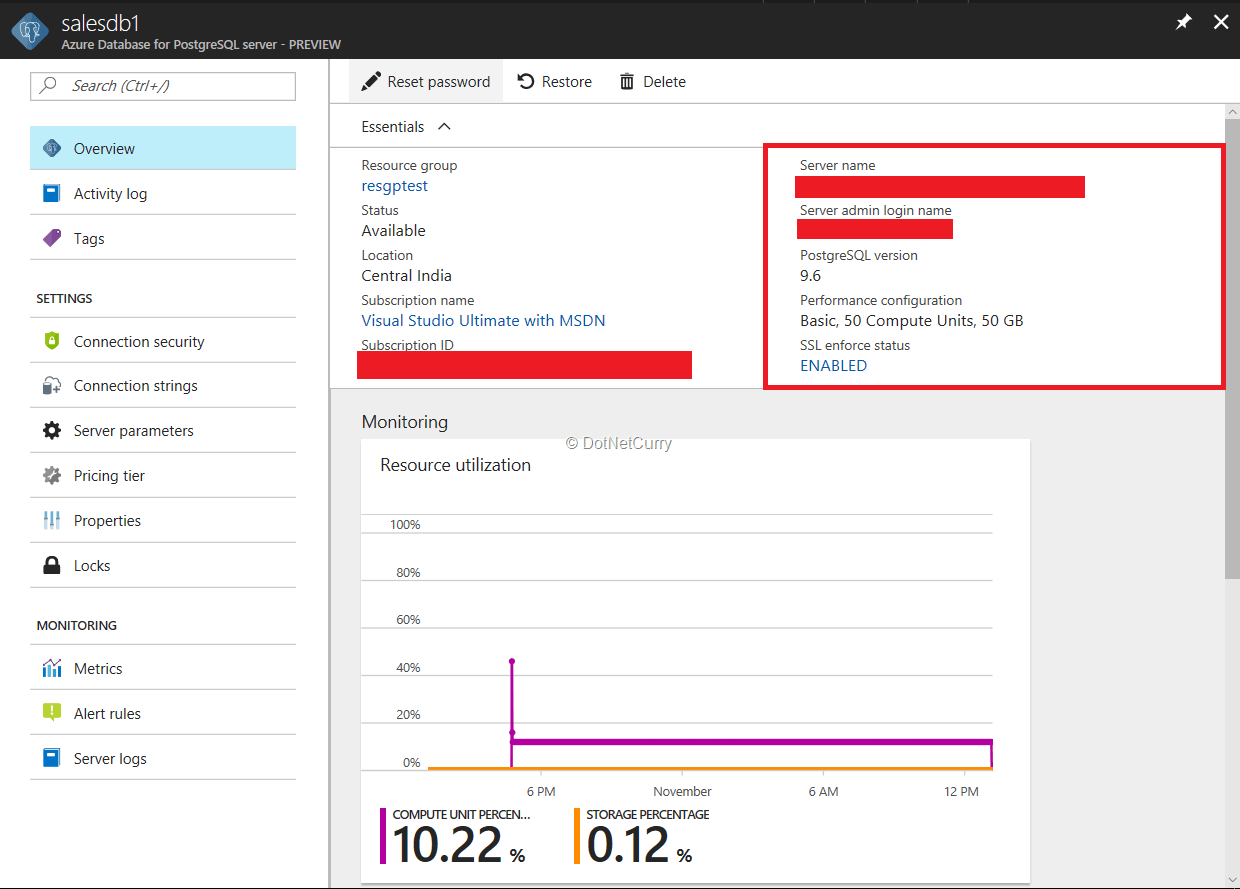This screenshot has width=1240, height=889.
Task: Open Server parameters
Action: click(163, 430)
